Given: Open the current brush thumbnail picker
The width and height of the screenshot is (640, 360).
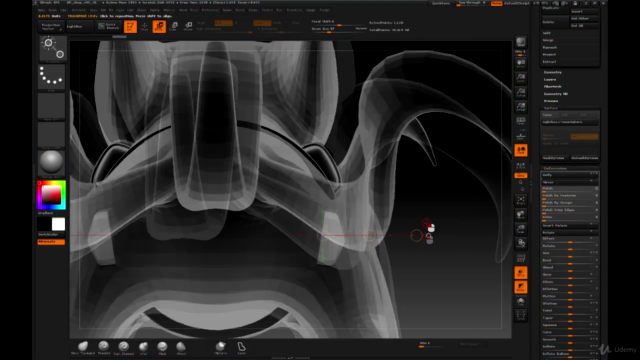Looking at the screenshot, I should click(x=53, y=49).
